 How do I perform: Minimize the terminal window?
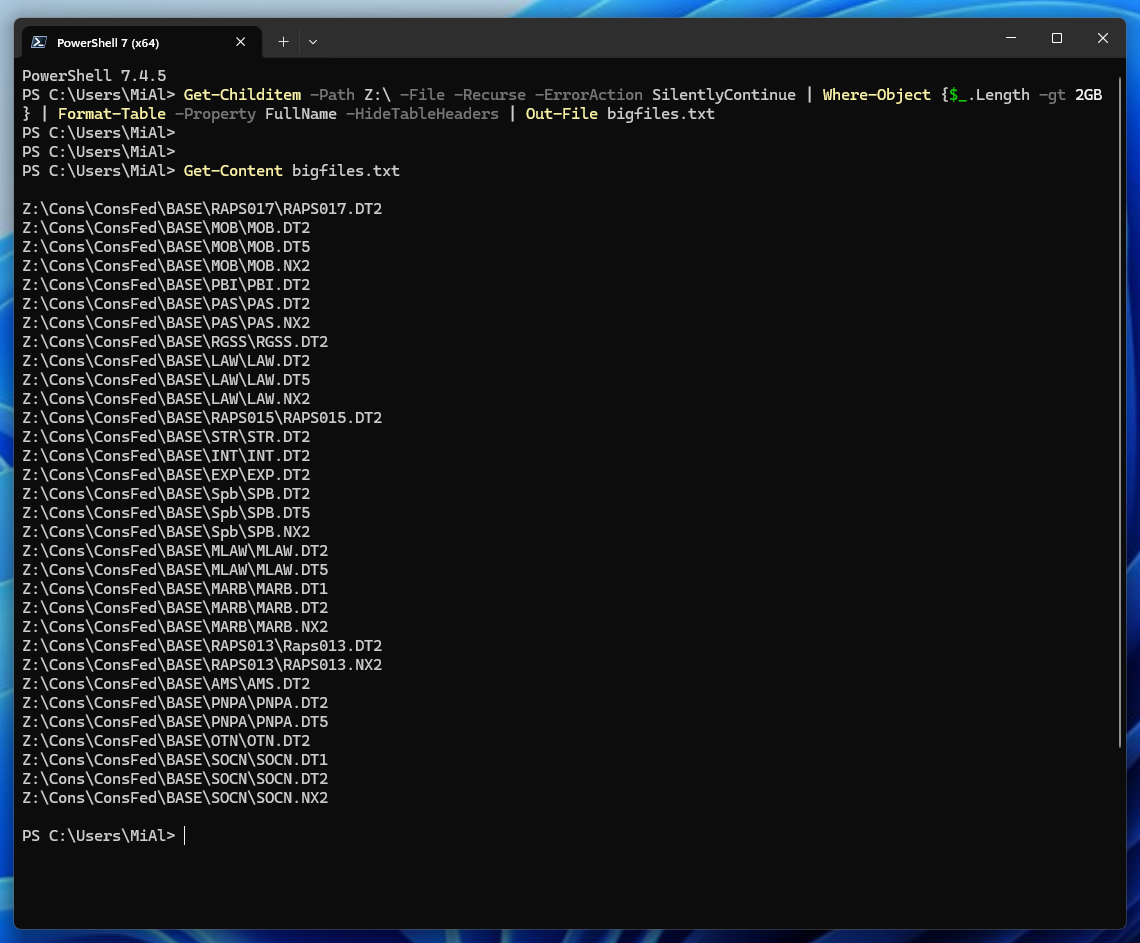point(1010,39)
